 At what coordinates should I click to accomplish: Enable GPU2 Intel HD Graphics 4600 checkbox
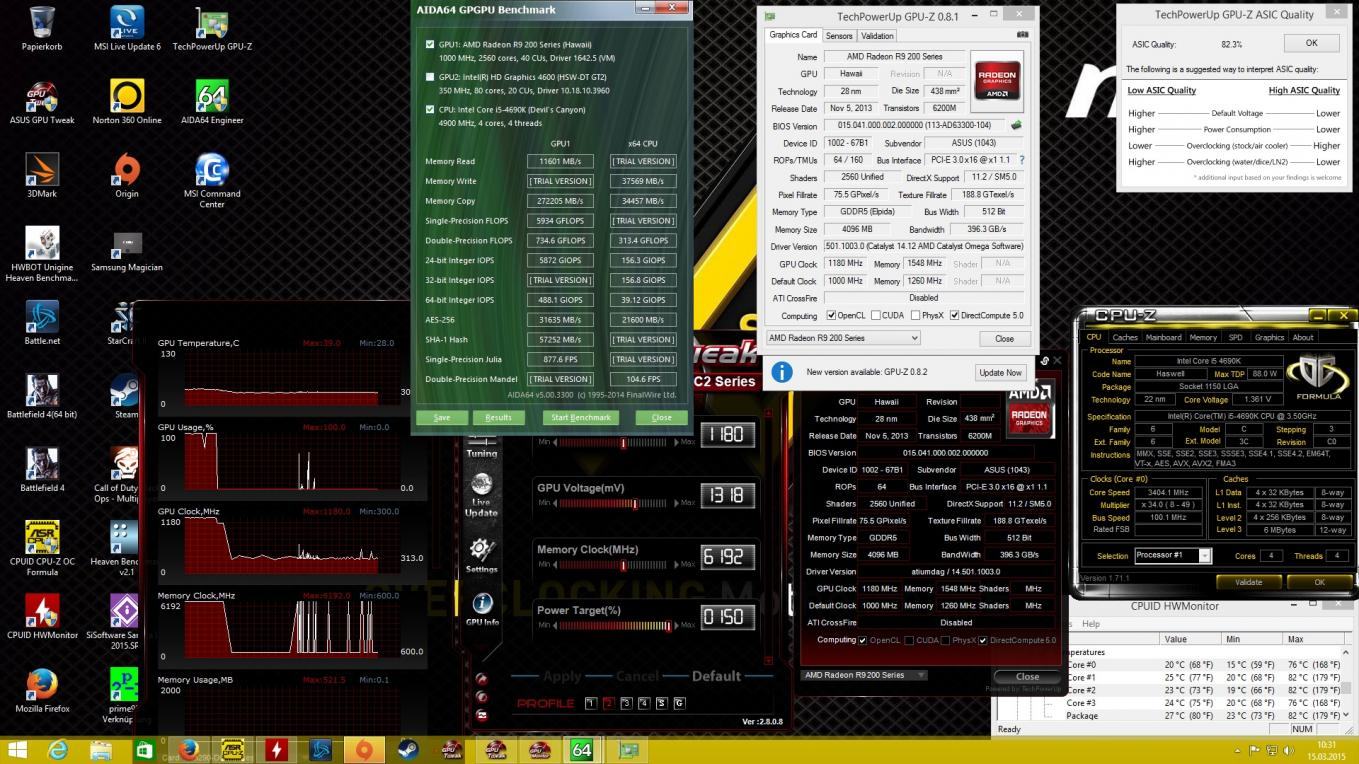430,77
